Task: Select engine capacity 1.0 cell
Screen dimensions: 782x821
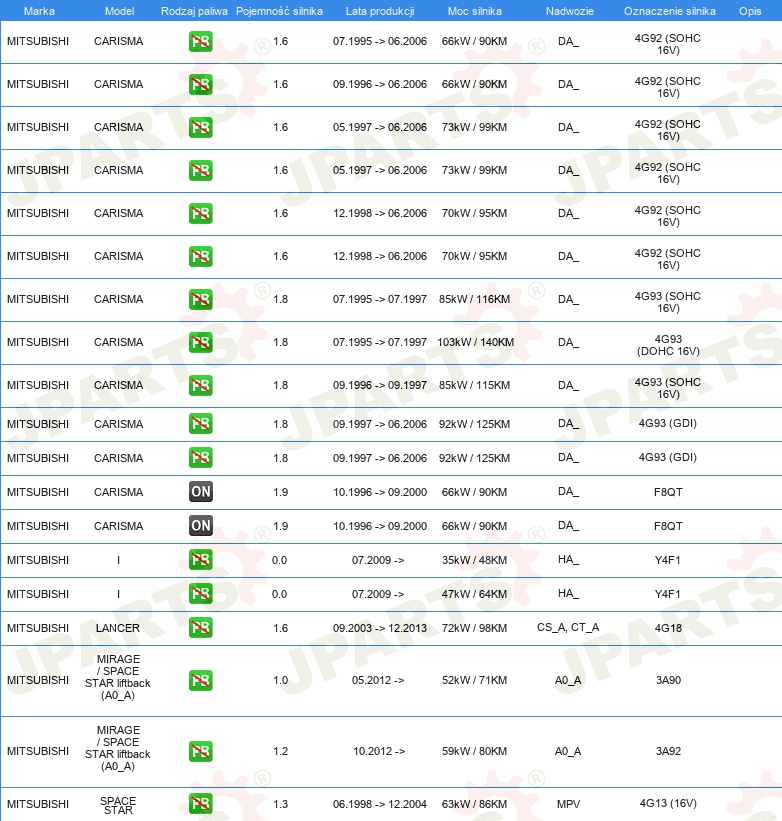Action: tap(281, 681)
